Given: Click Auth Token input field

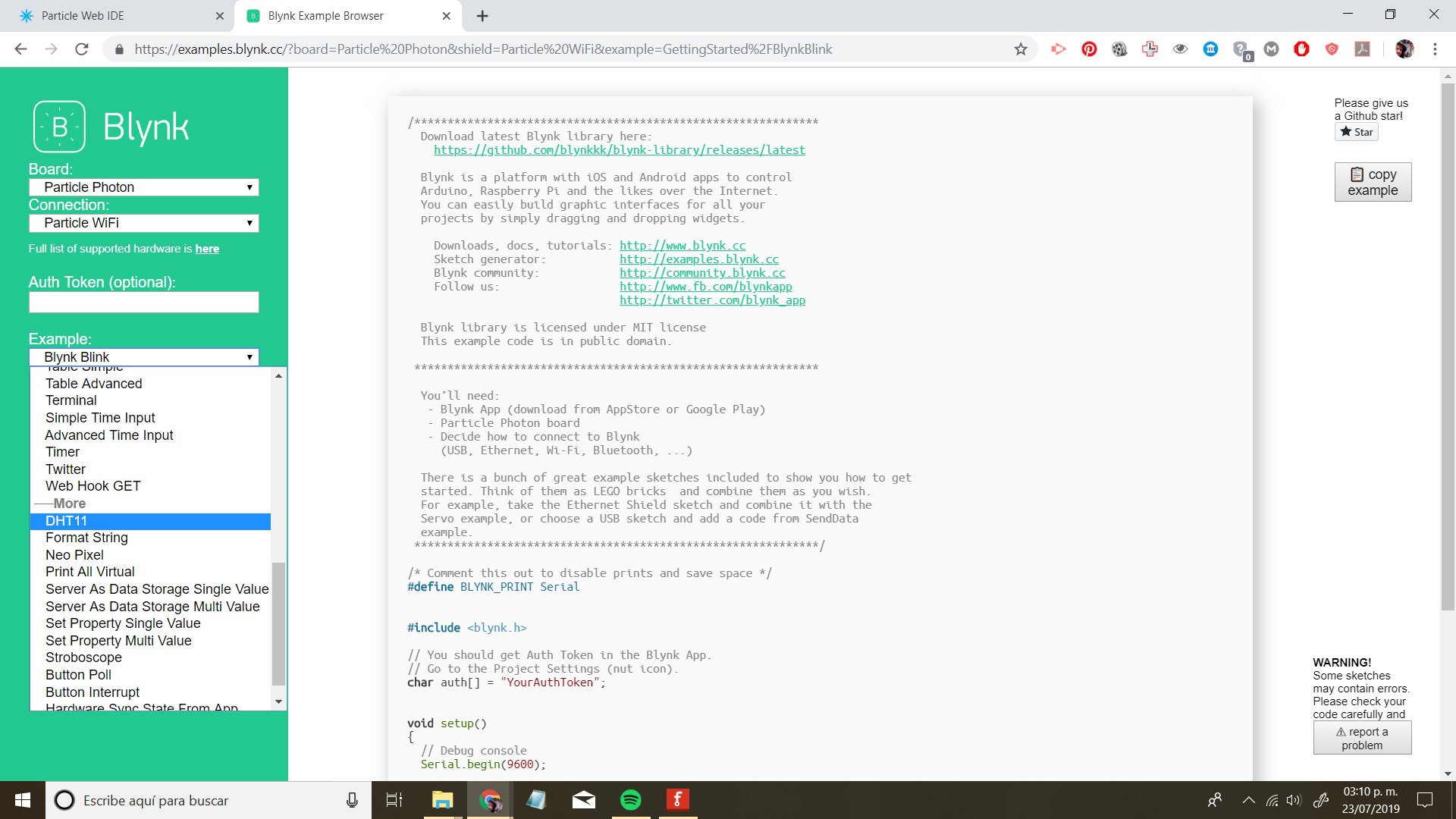Looking at the screenshot, I should click(x=144, y=303).
